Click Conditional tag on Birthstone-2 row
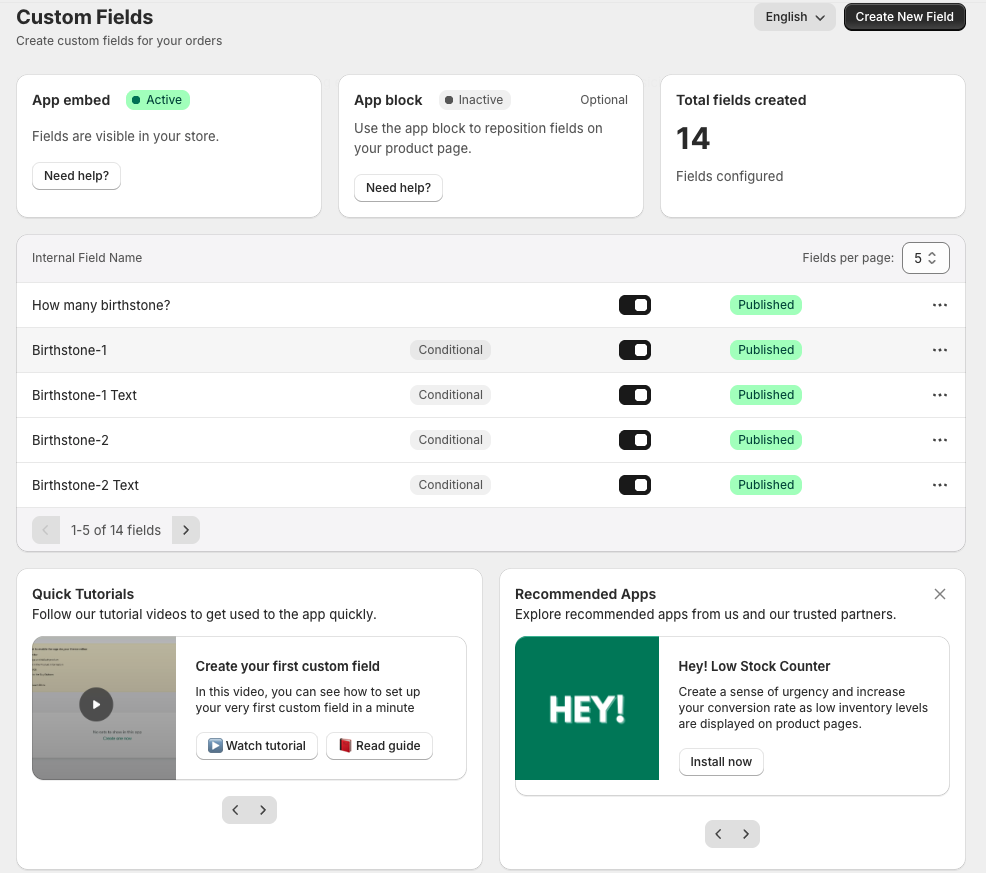Viewport: 986px width, 873px height. pyautogui.click(x=450, y=440)
